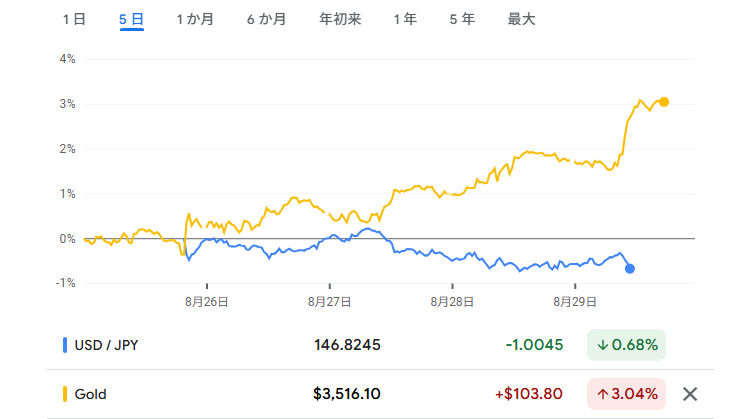This screenshot has width=735, height=419.
Task: Click the yellow Gold color marker
Action: 65,394
